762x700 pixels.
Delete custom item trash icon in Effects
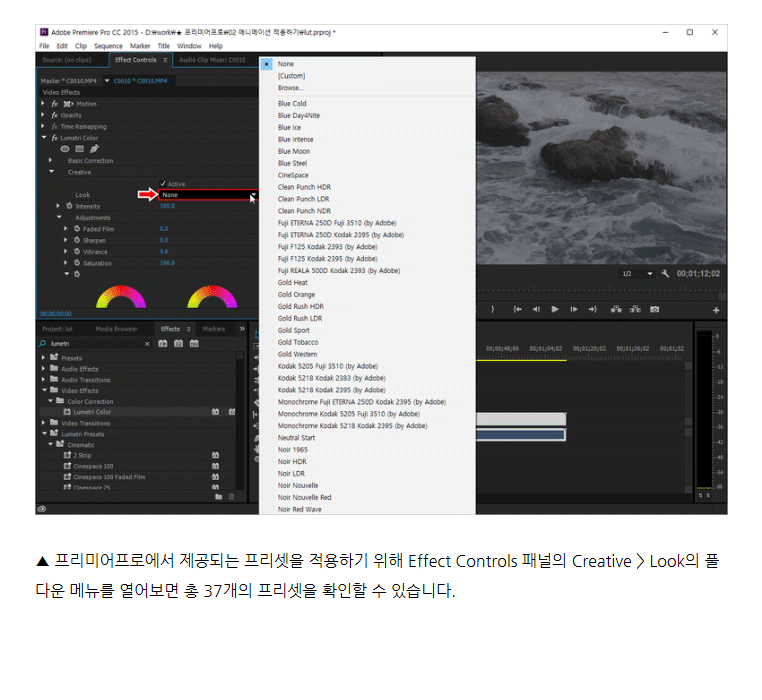tap(231, 496)
